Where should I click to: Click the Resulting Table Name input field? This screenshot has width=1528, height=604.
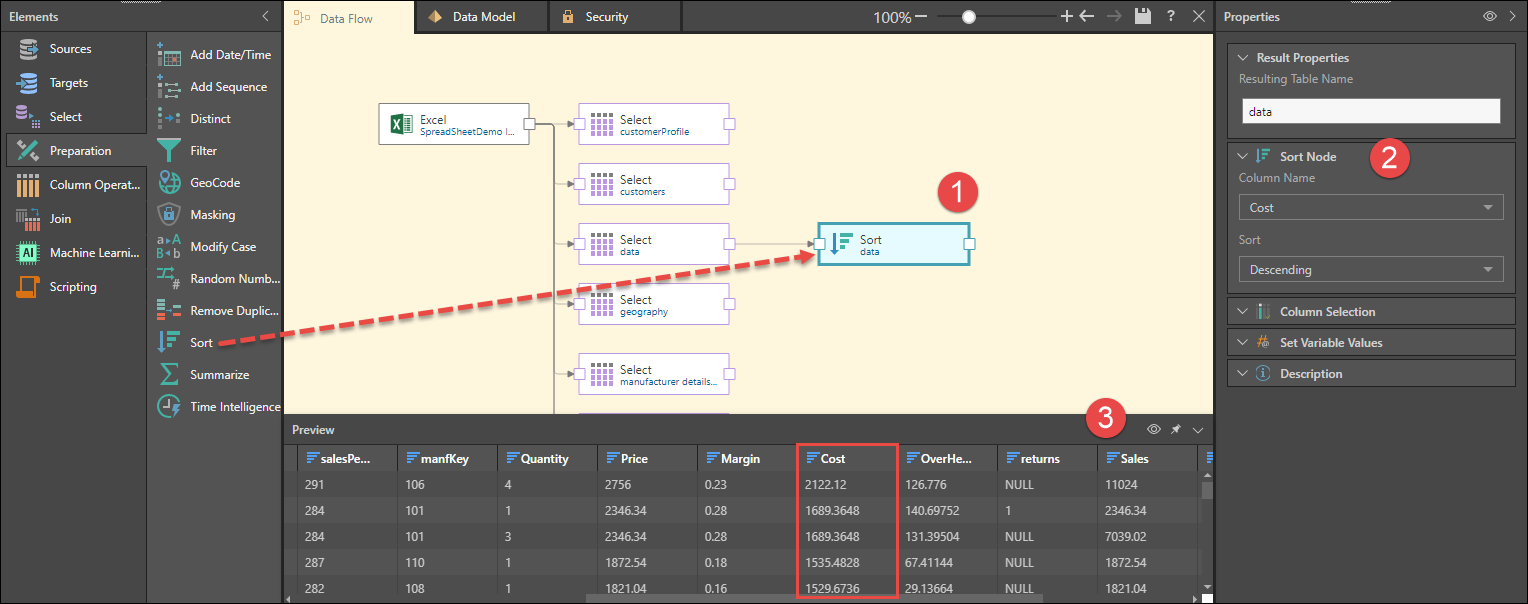click(x=1370, y=112)
